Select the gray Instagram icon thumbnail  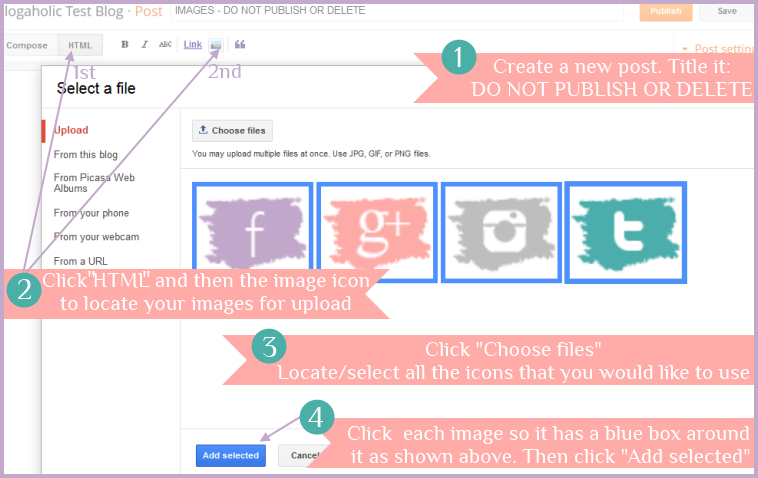pyautogui.click(x=501, y=232)
